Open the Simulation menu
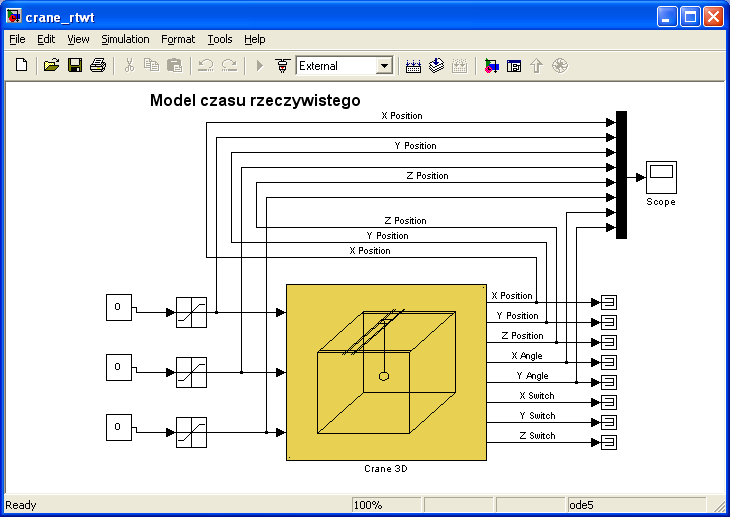The height and width of the screenshot is (517, 730). tap(125, 39)
